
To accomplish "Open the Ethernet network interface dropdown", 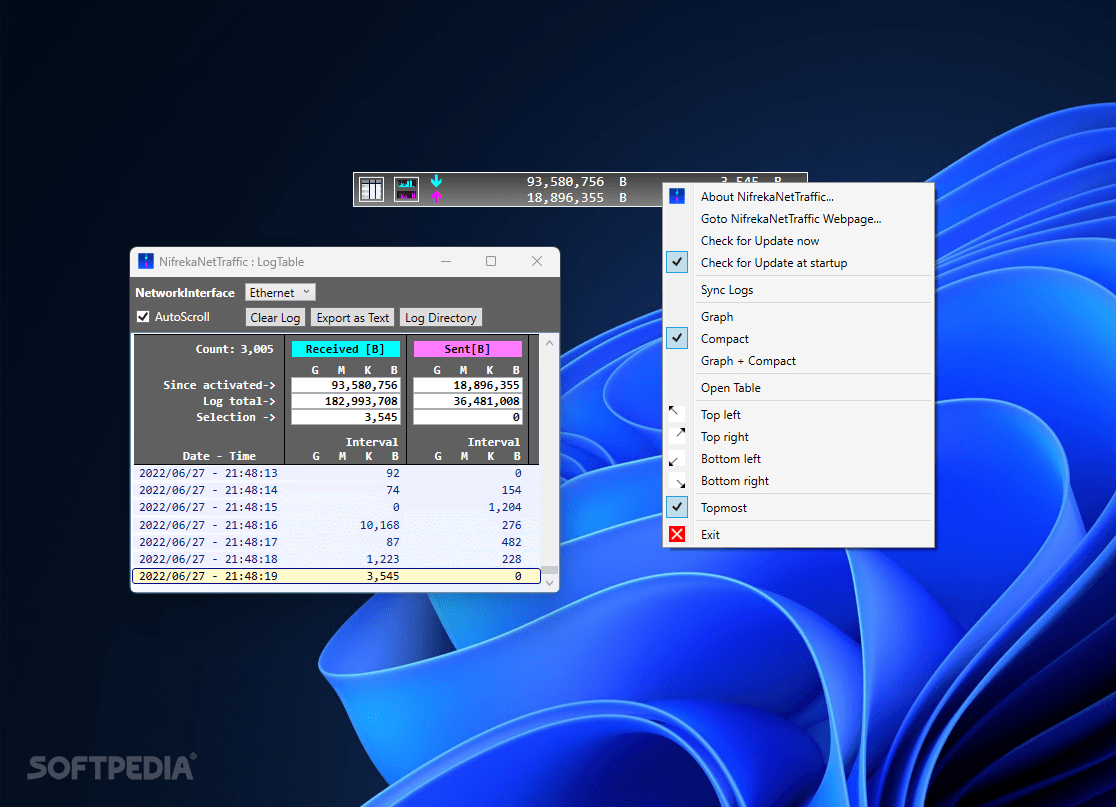I will tap(280, 292).
